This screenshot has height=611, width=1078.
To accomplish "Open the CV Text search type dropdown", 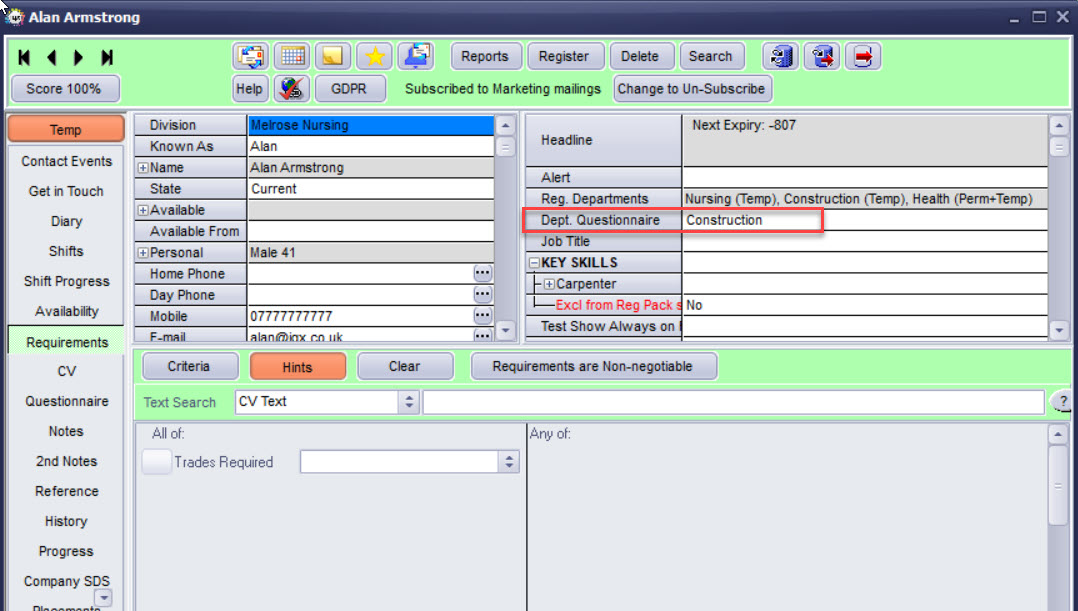I will pyautogui.click(x=409, y=402).
